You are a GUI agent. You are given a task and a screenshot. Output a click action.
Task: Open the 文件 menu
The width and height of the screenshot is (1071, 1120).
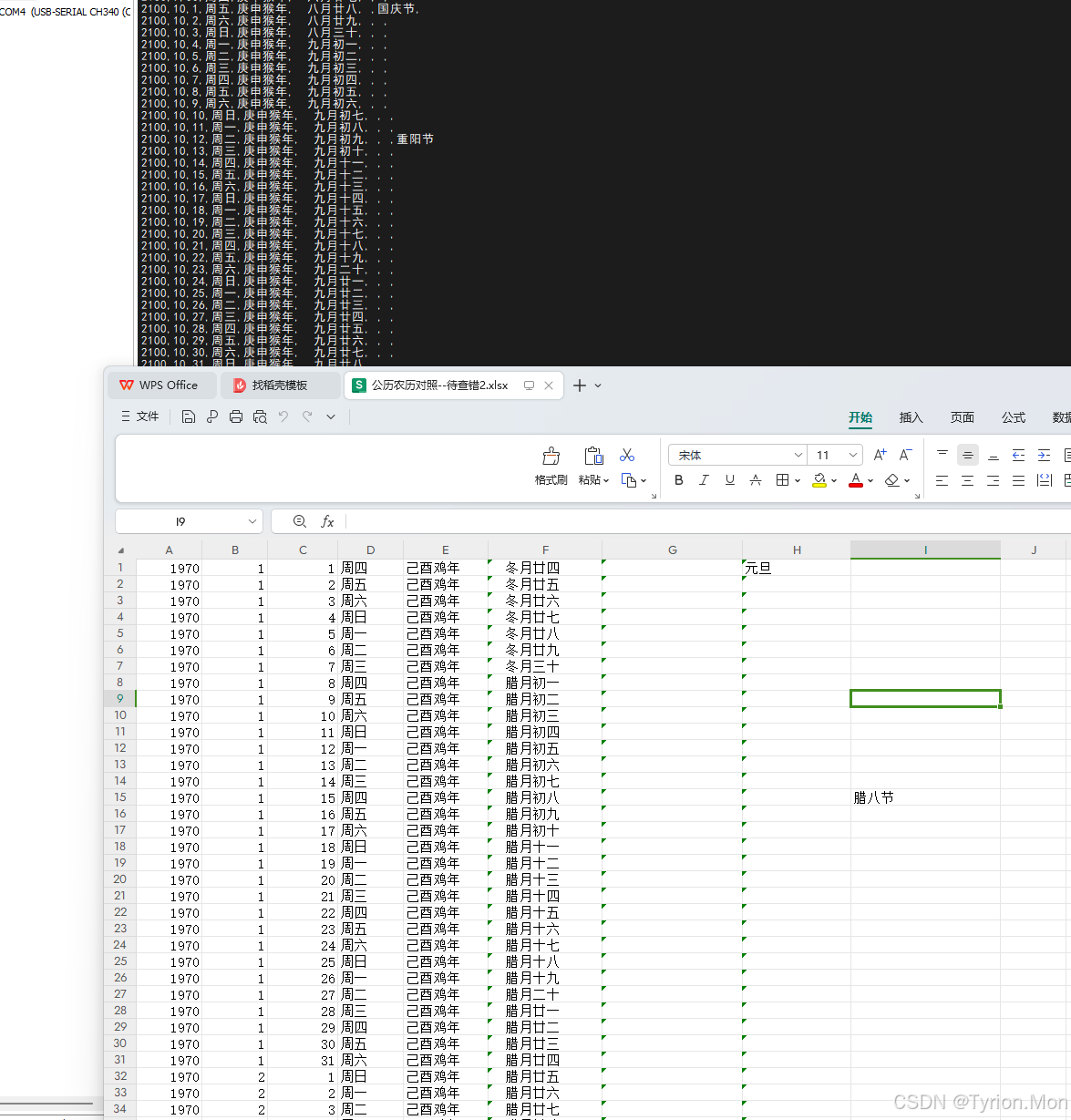pyautogui.click(x=140, y=416)
